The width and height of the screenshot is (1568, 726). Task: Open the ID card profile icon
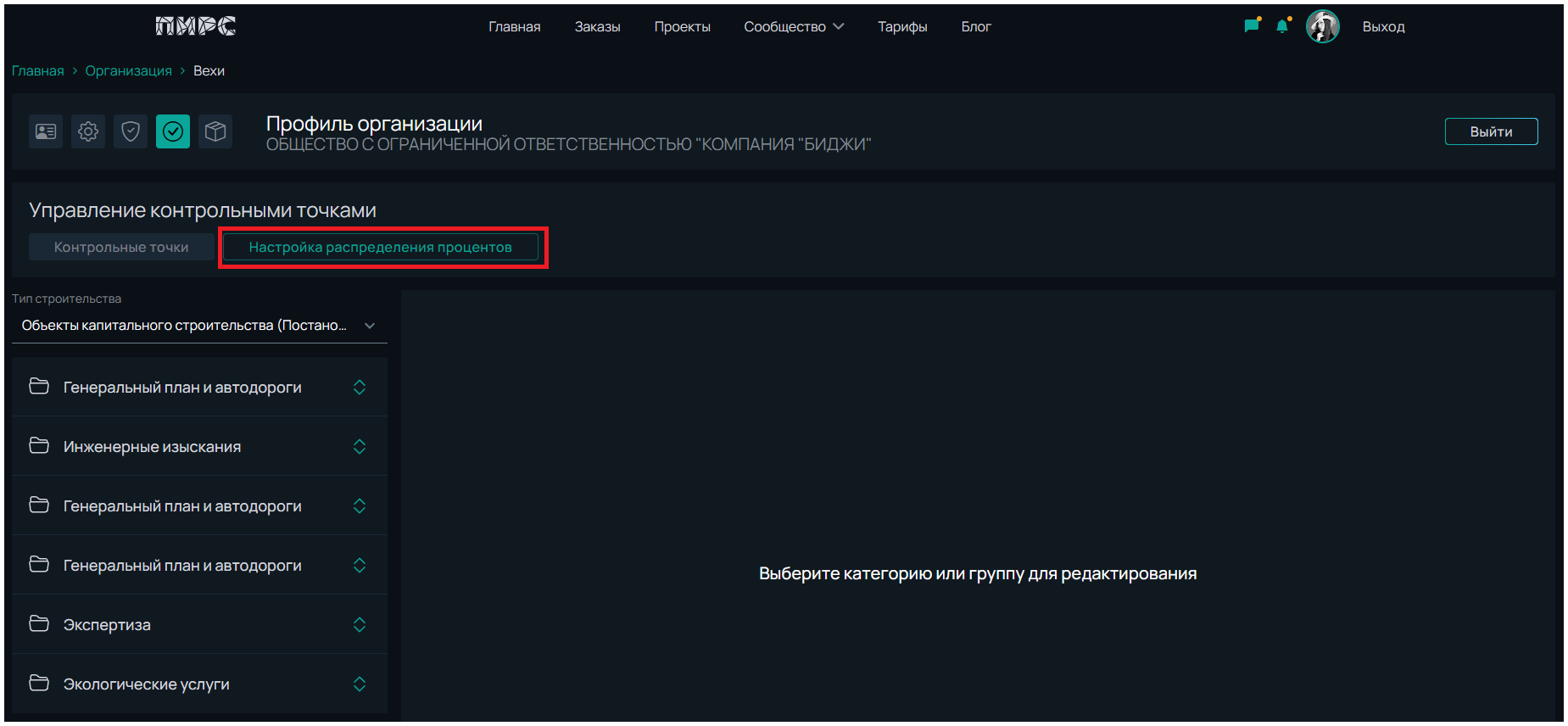pos(46,131)
